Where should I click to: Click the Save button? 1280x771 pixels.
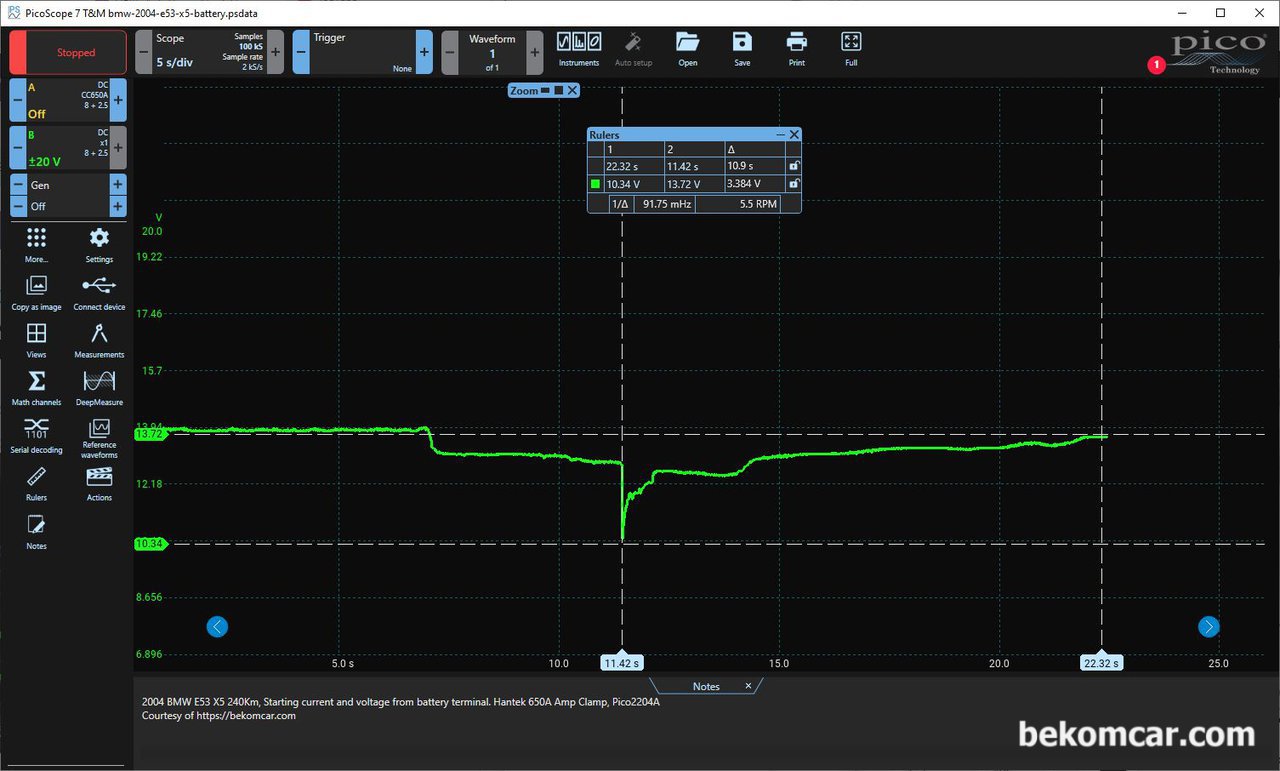point(742,49)
